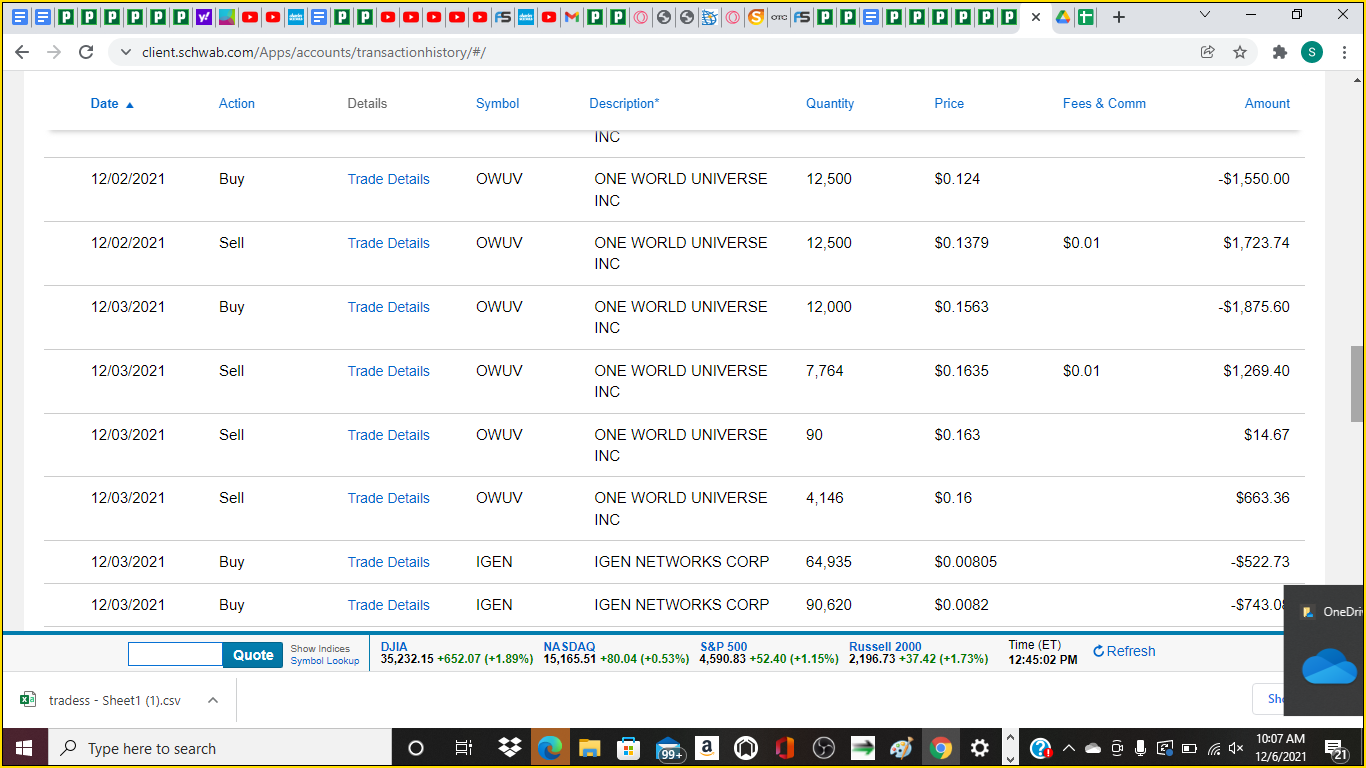This screenshot has height=768, width=1366.
Task: Sort transactions by the Date column
Action: [105, 103]
